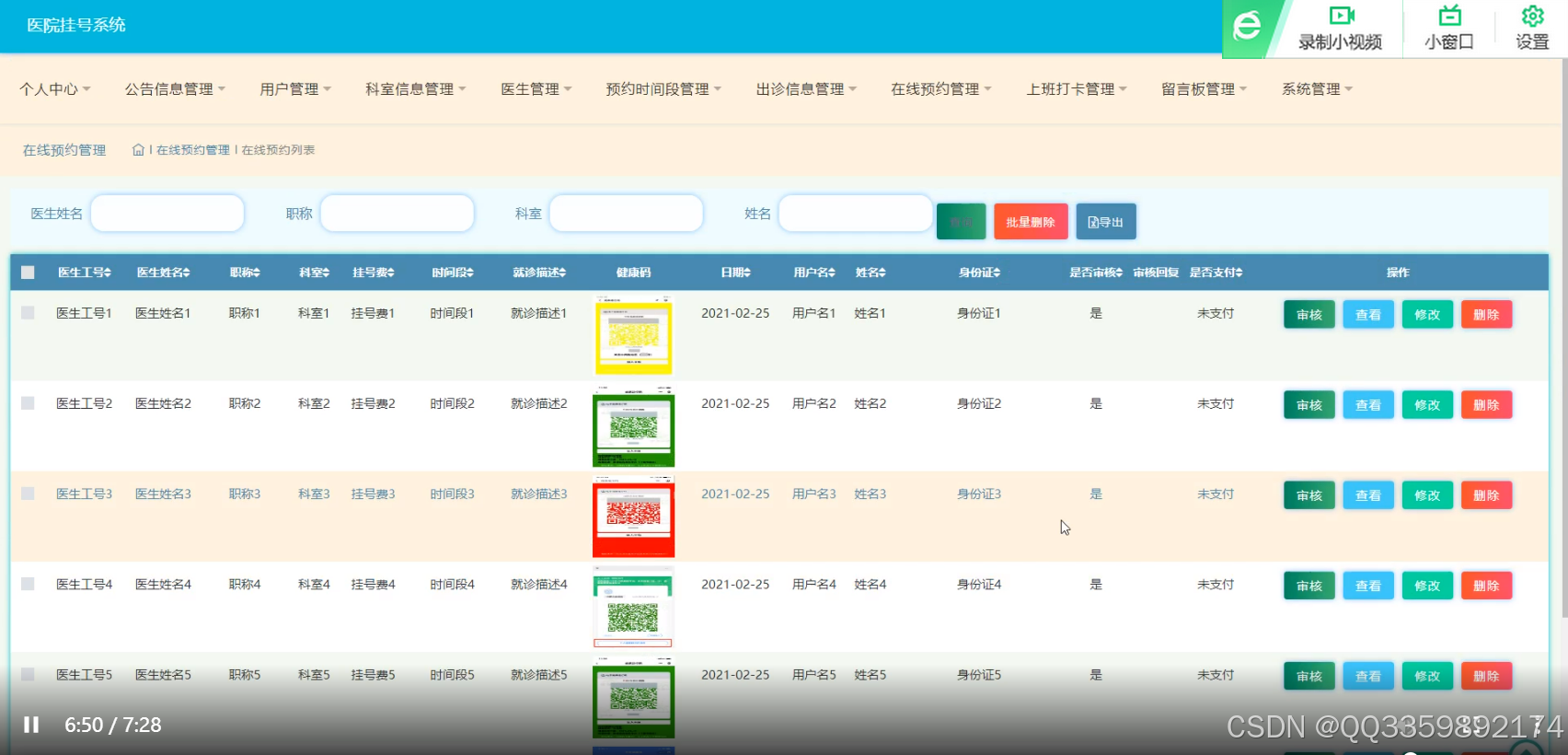Viewport: 1568px width, 755px height.
Task: Click the home icon in breadcrumb
Action: coord(138,150)
